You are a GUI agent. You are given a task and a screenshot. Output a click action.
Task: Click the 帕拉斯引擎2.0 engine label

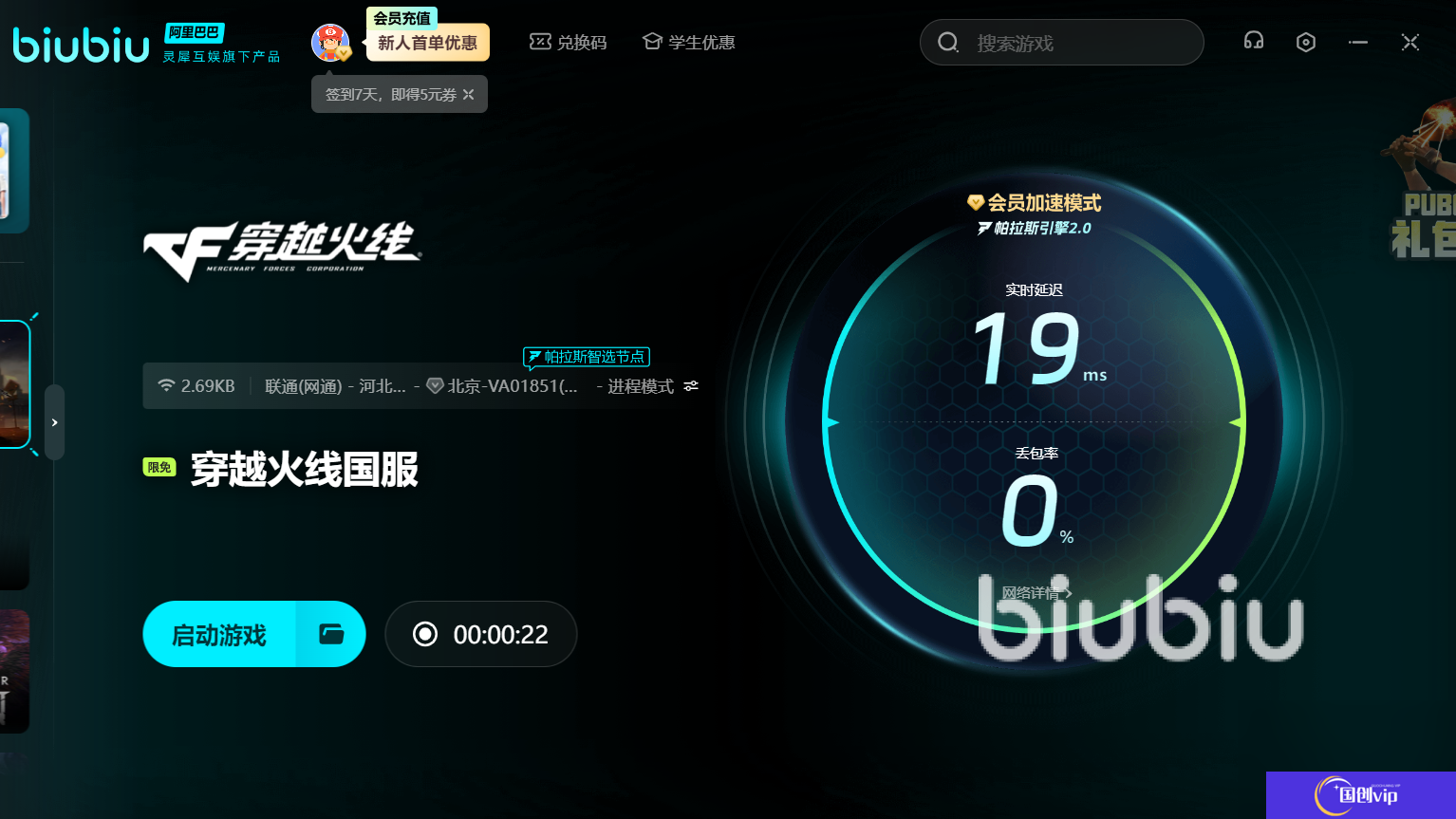point(1035,228)
